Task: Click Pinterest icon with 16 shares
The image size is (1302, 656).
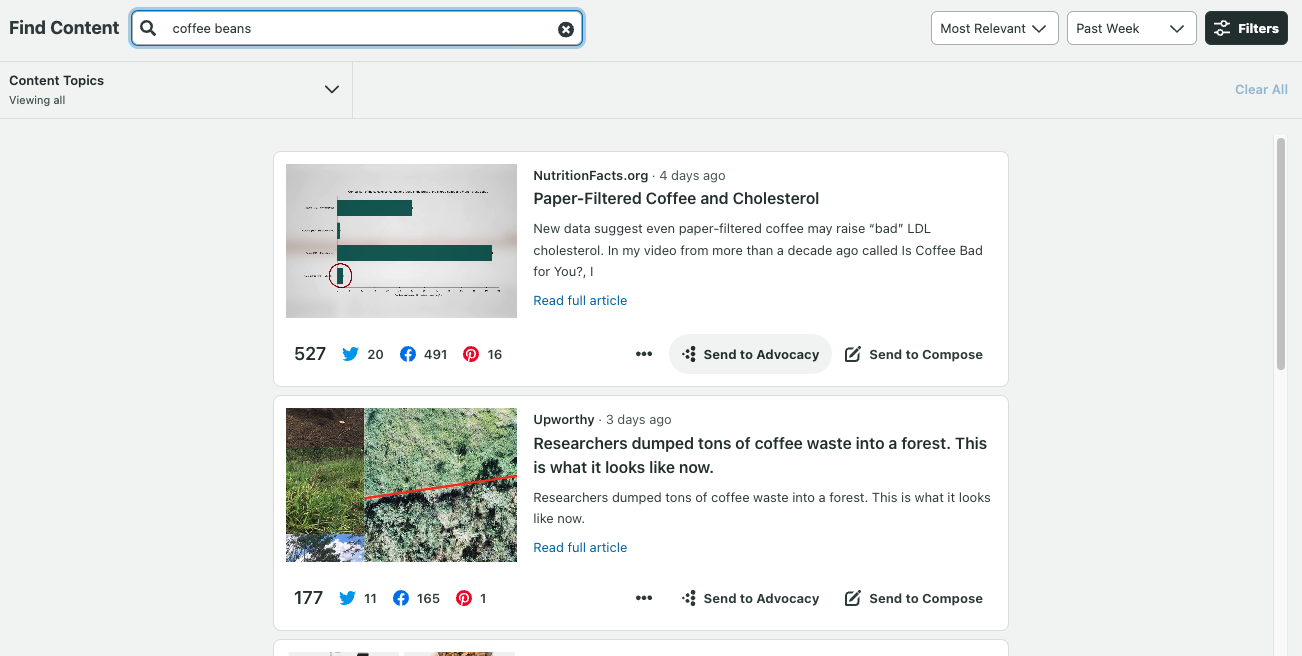Action: [471, 354]
